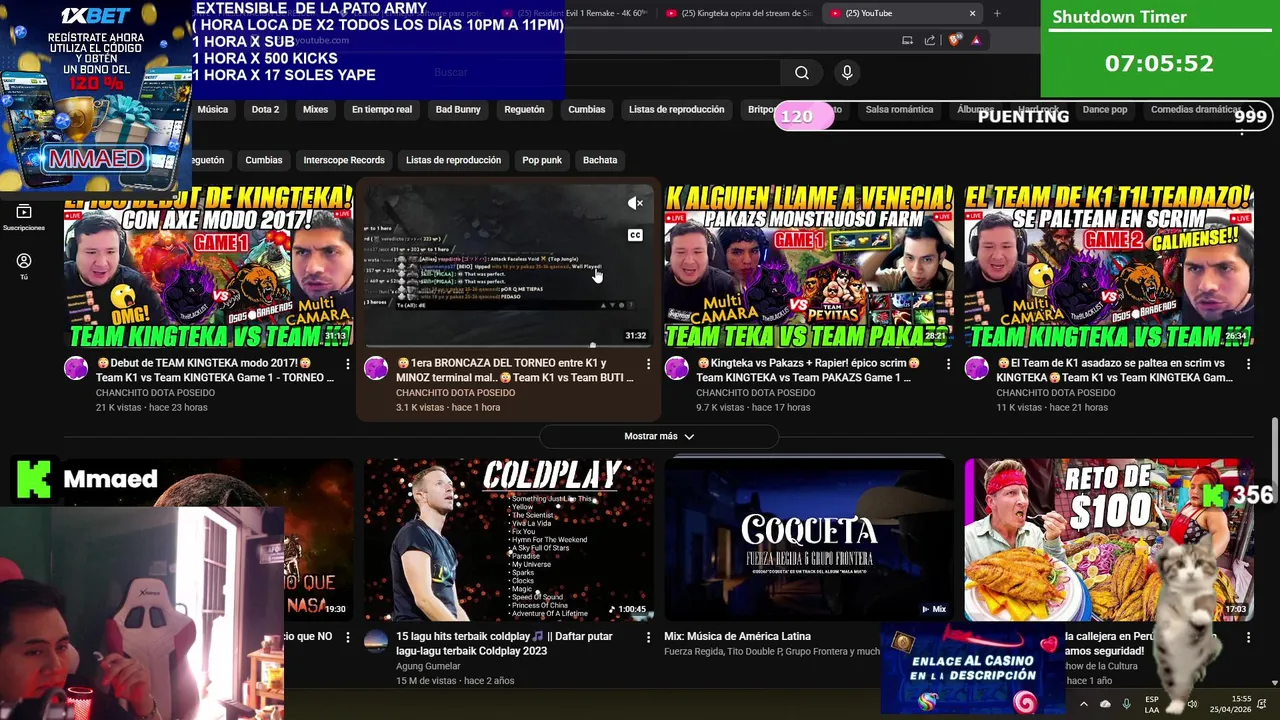Viewport: 1280px width, 720px height.
Task: Switch to Kingteka opina del stream tab
Action: 738,13
